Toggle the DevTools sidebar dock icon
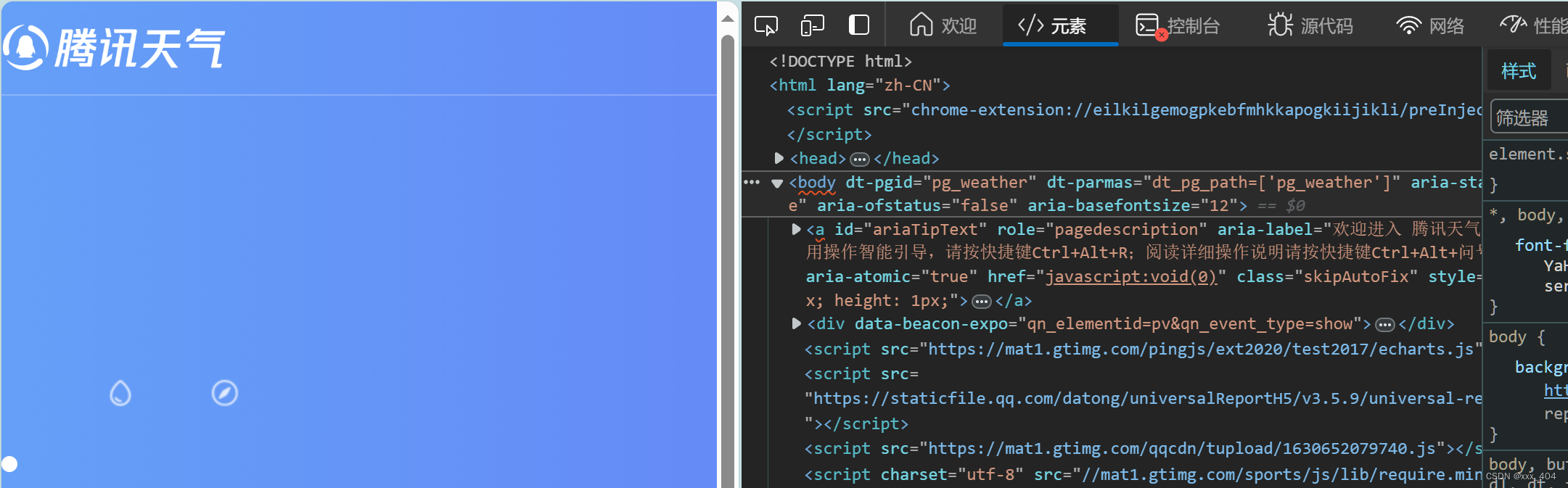This screenshot has width=1568, height=488. pos(858,25)
